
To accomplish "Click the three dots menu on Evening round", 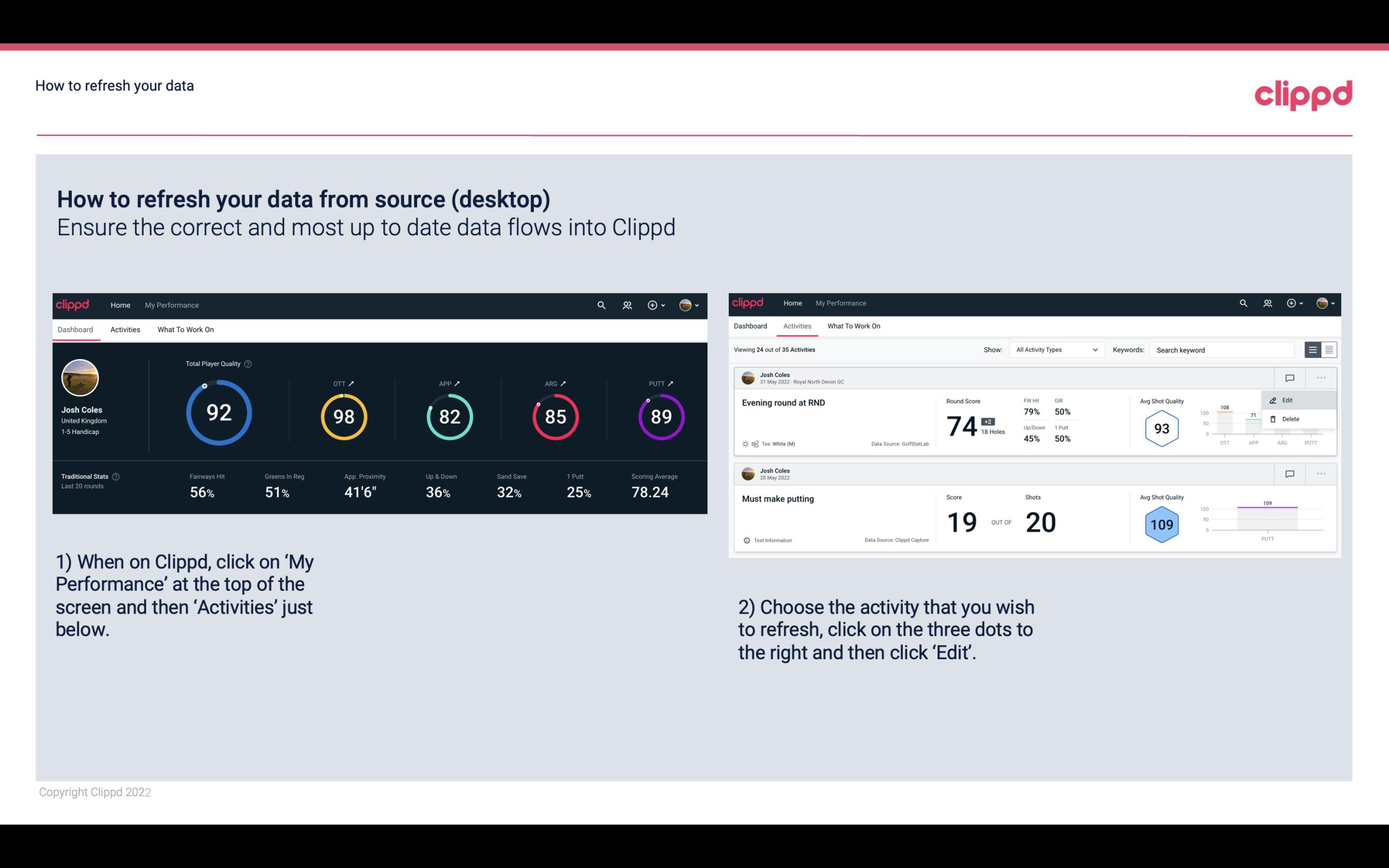I will (1321, 377).
